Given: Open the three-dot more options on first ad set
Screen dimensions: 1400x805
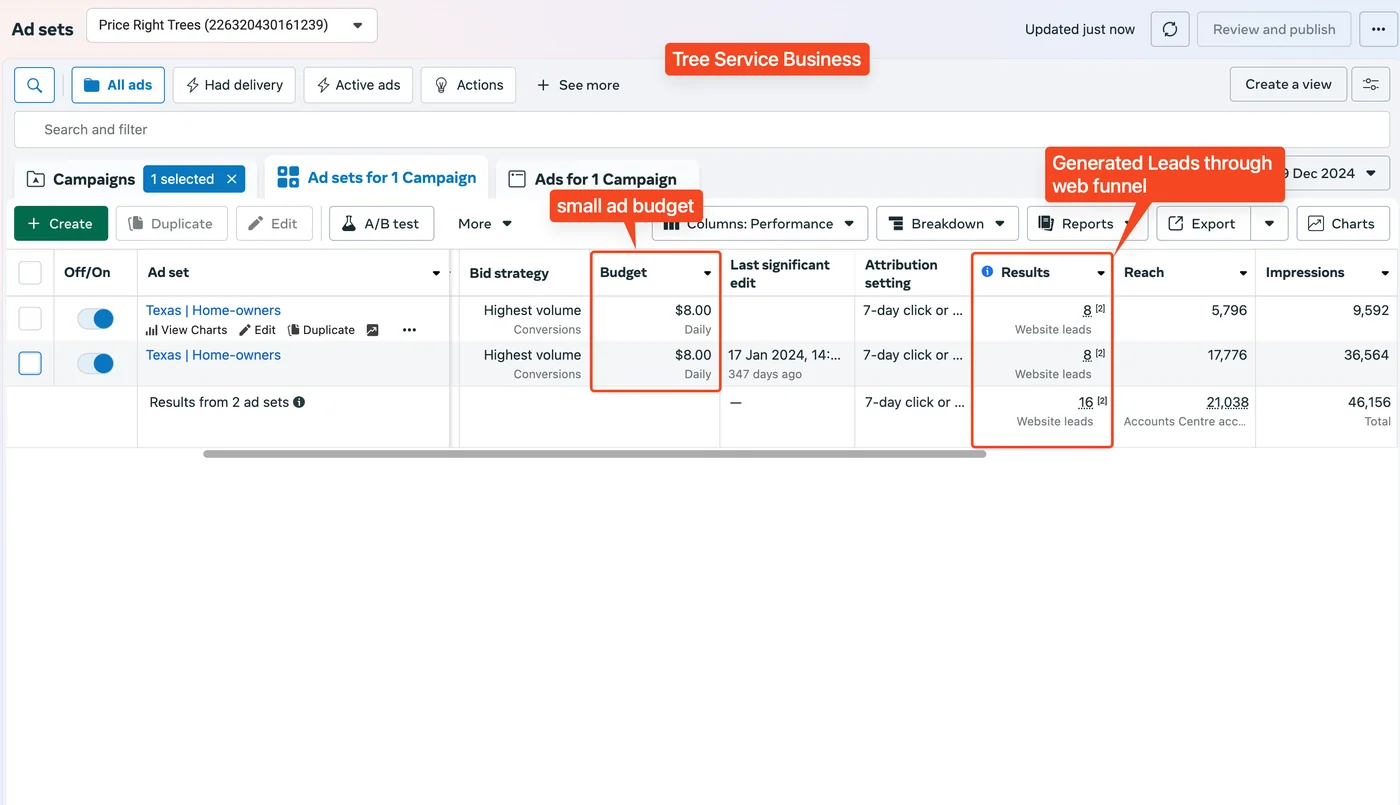Looking at the screenshot, I should [x=409, y=330].
